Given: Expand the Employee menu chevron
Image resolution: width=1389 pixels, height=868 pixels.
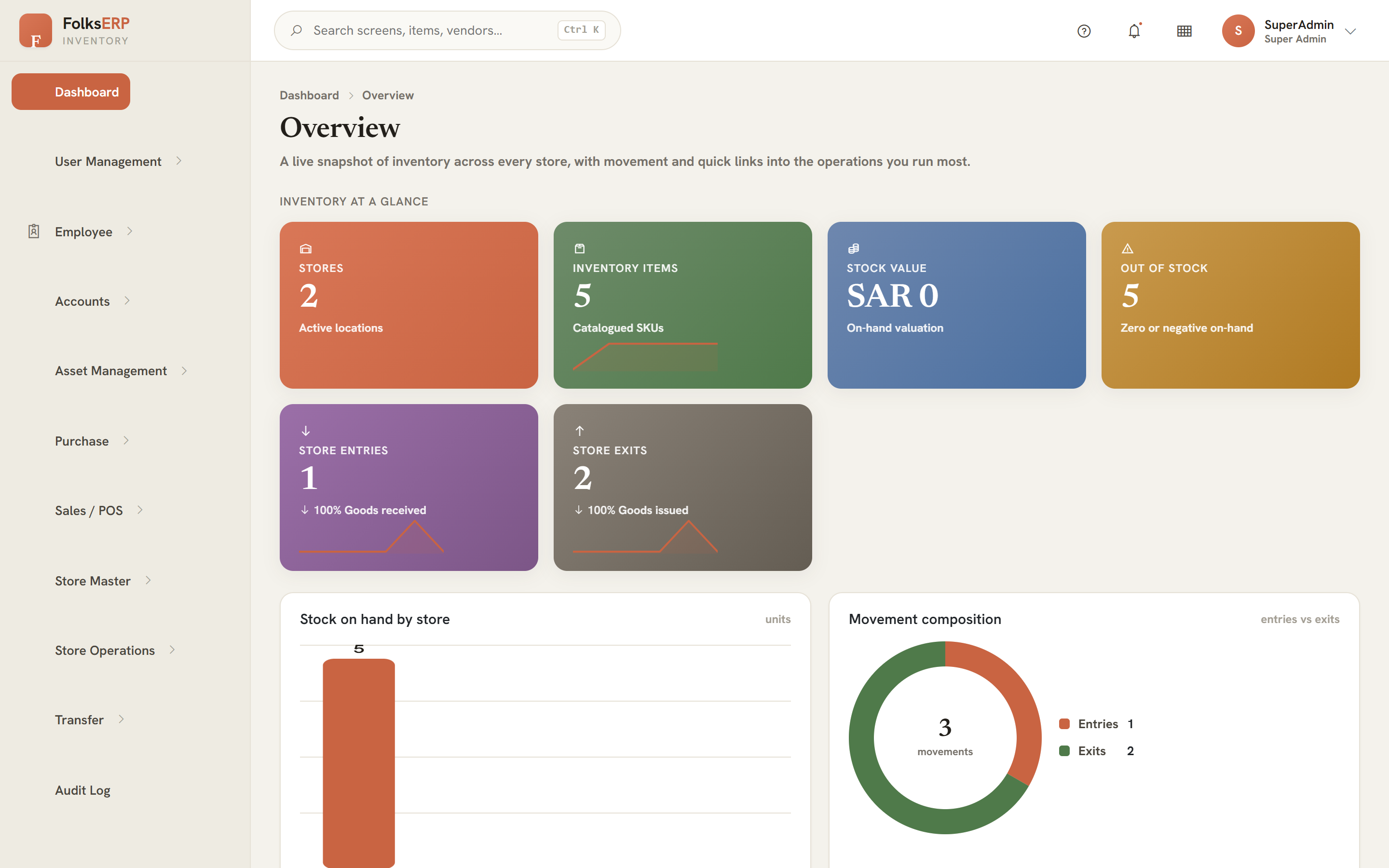Looking at the screenshot, I should [x=130, y=231].
